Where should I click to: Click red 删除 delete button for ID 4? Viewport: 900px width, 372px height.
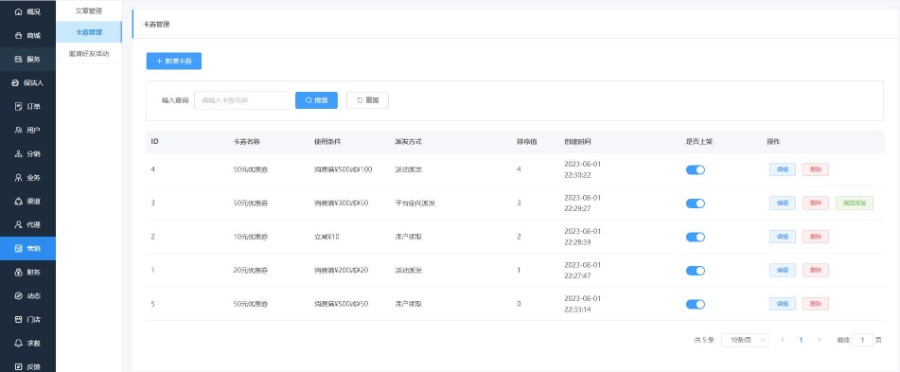[816, 170]
